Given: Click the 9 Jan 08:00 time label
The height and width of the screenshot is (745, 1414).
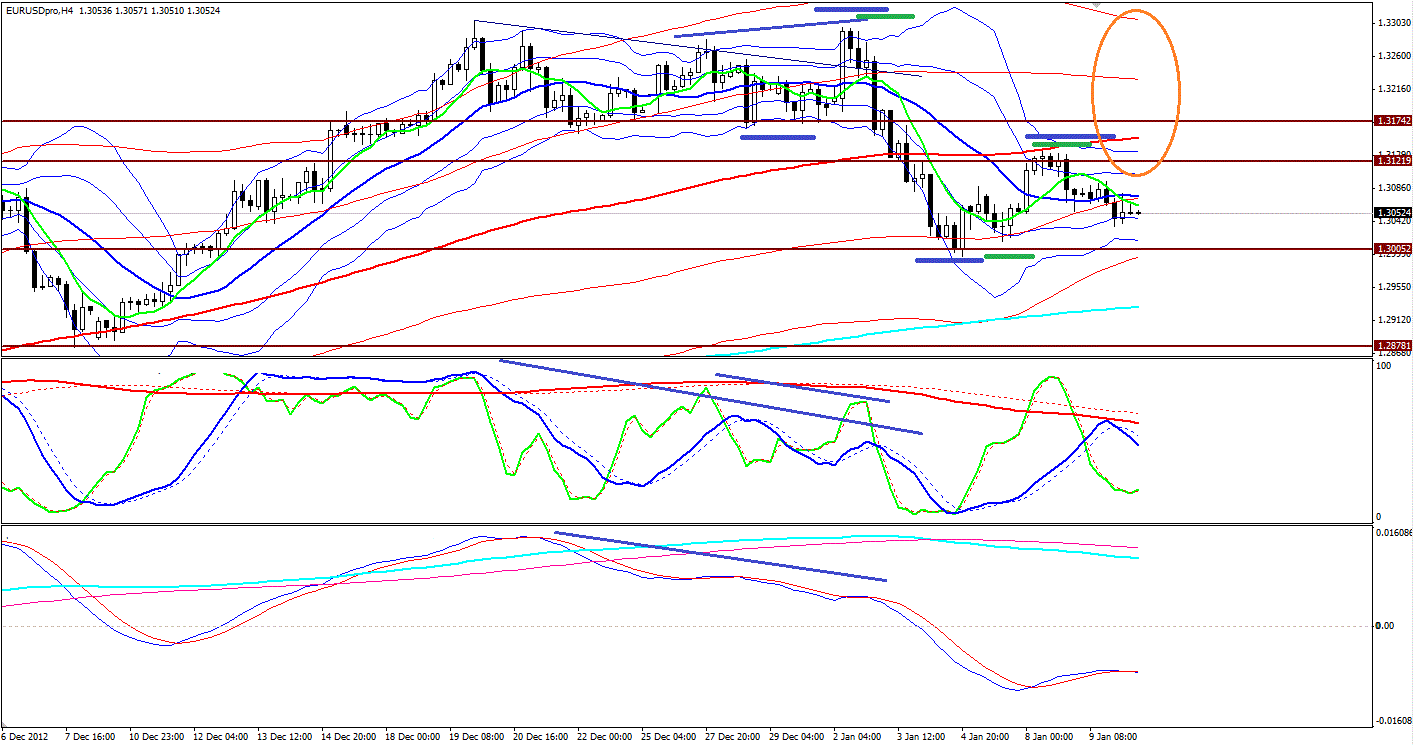Looking at the screenshot, I should pos(1114,736).
